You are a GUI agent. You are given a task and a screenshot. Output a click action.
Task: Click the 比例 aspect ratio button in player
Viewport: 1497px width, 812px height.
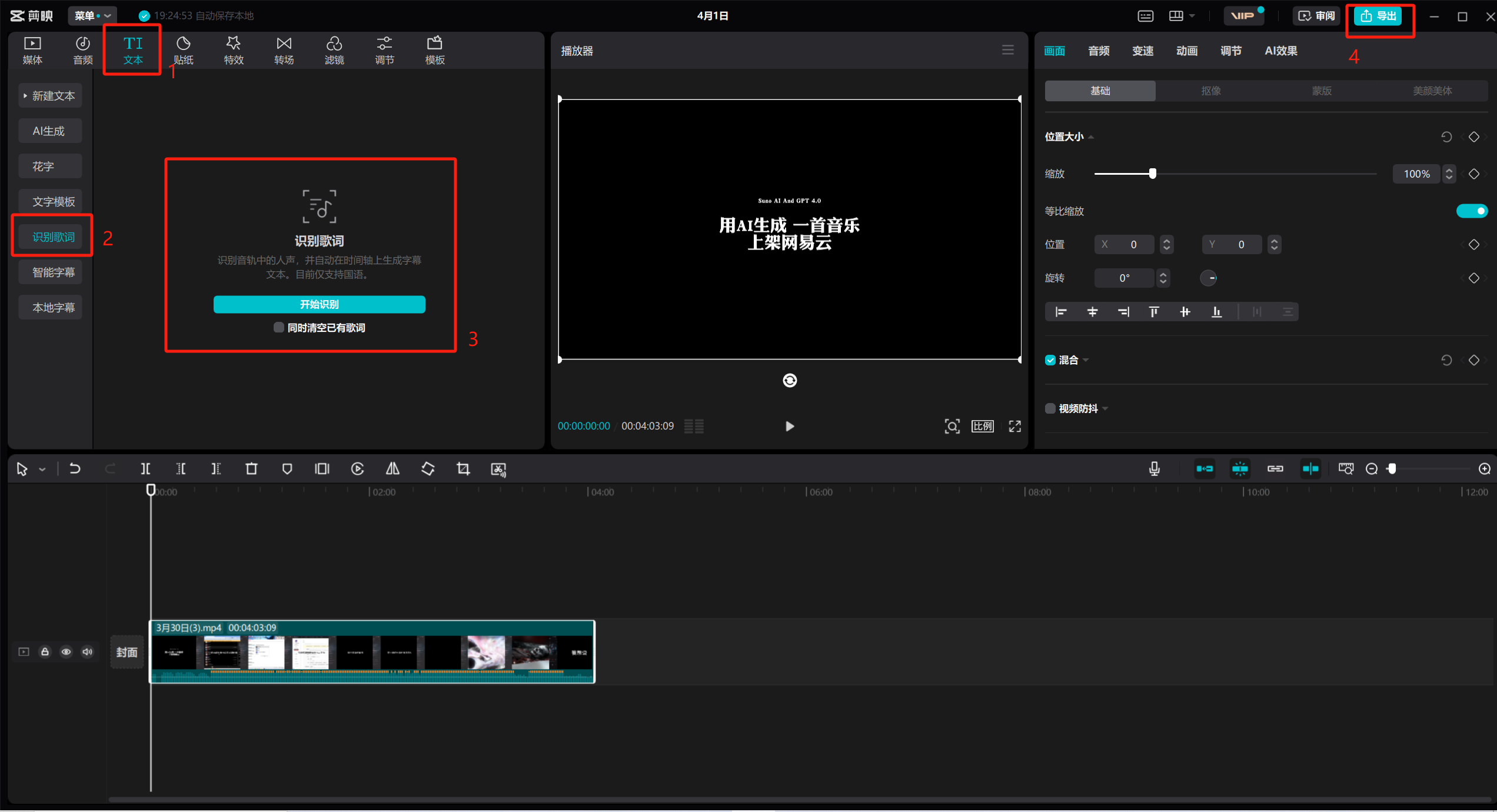(x=983, y=426)
